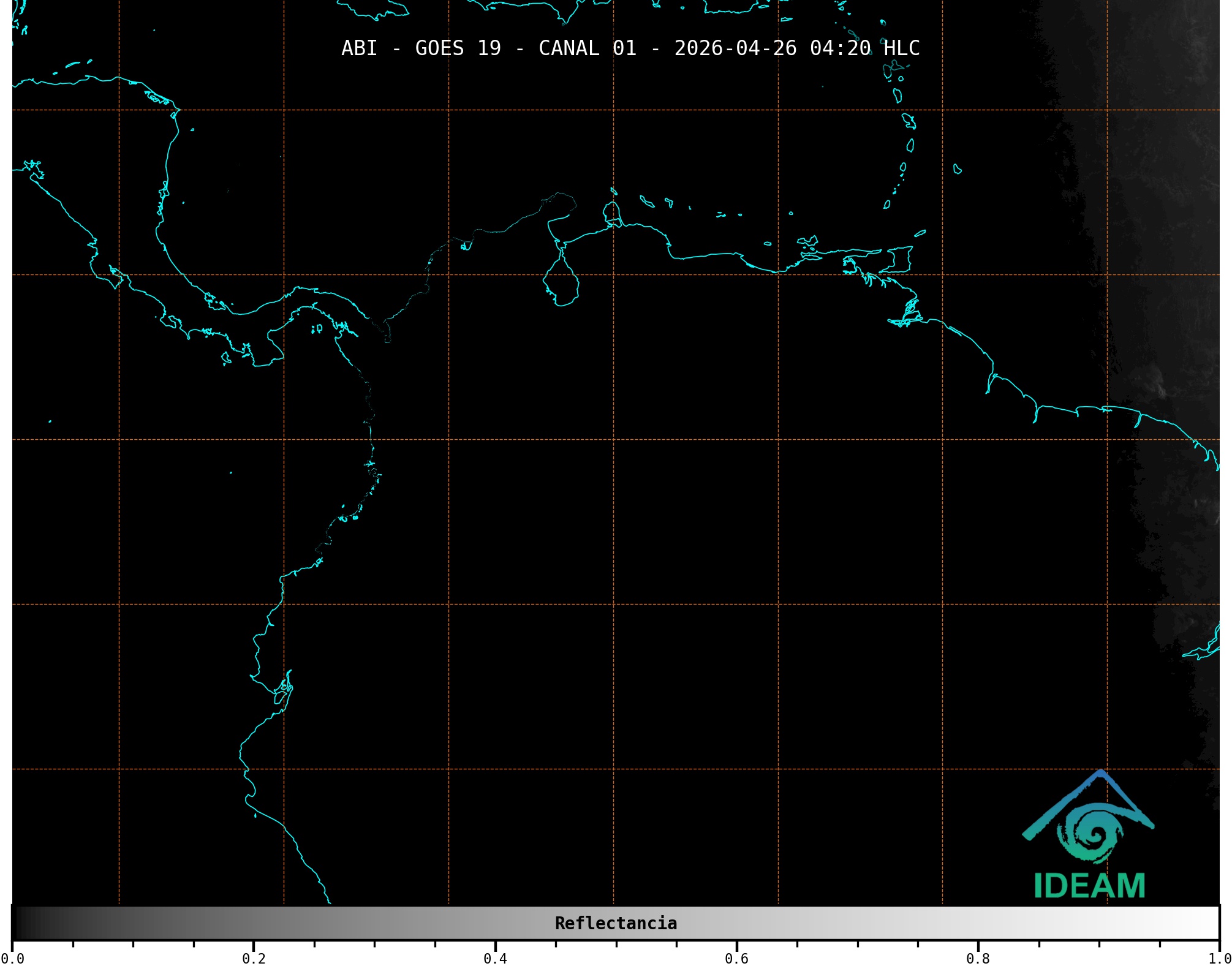Click the IDEAM green text label
Screen dimensions: 1232x966
(x=1089, y=886)
